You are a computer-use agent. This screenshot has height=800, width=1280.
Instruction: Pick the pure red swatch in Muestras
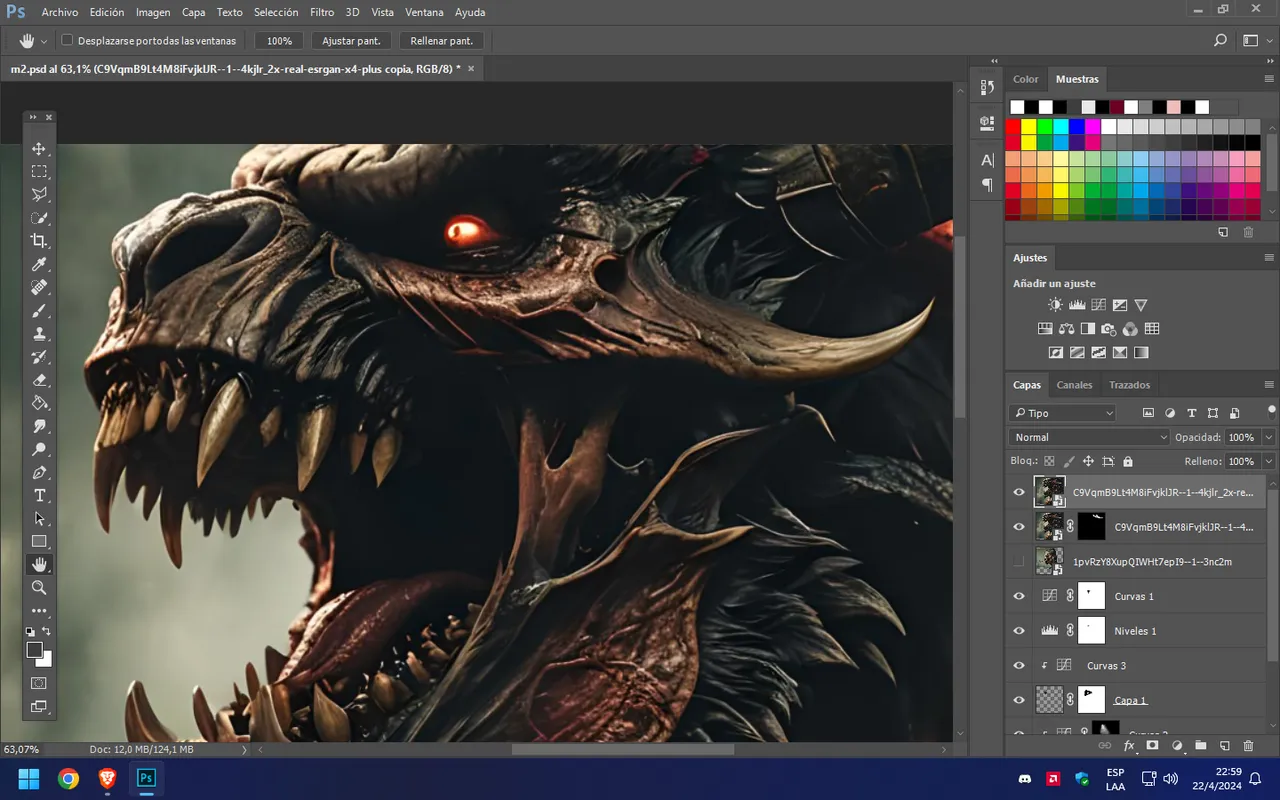tap(1013, 127)
